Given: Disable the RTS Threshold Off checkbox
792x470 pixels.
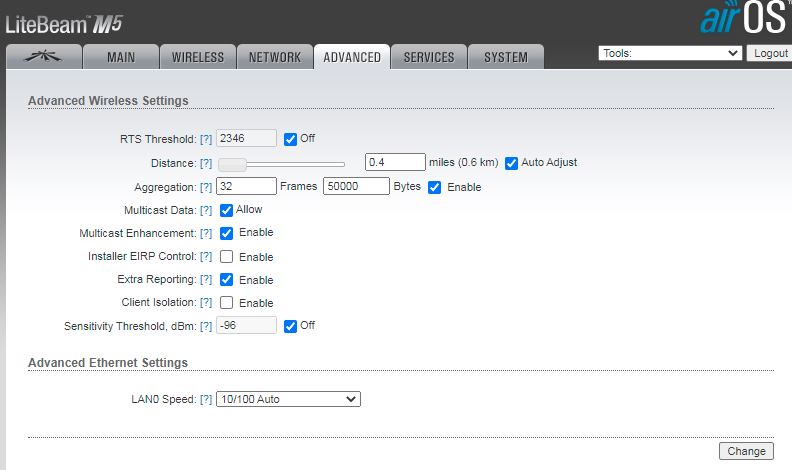Looking at the screenshot, I should coord(291,138).
